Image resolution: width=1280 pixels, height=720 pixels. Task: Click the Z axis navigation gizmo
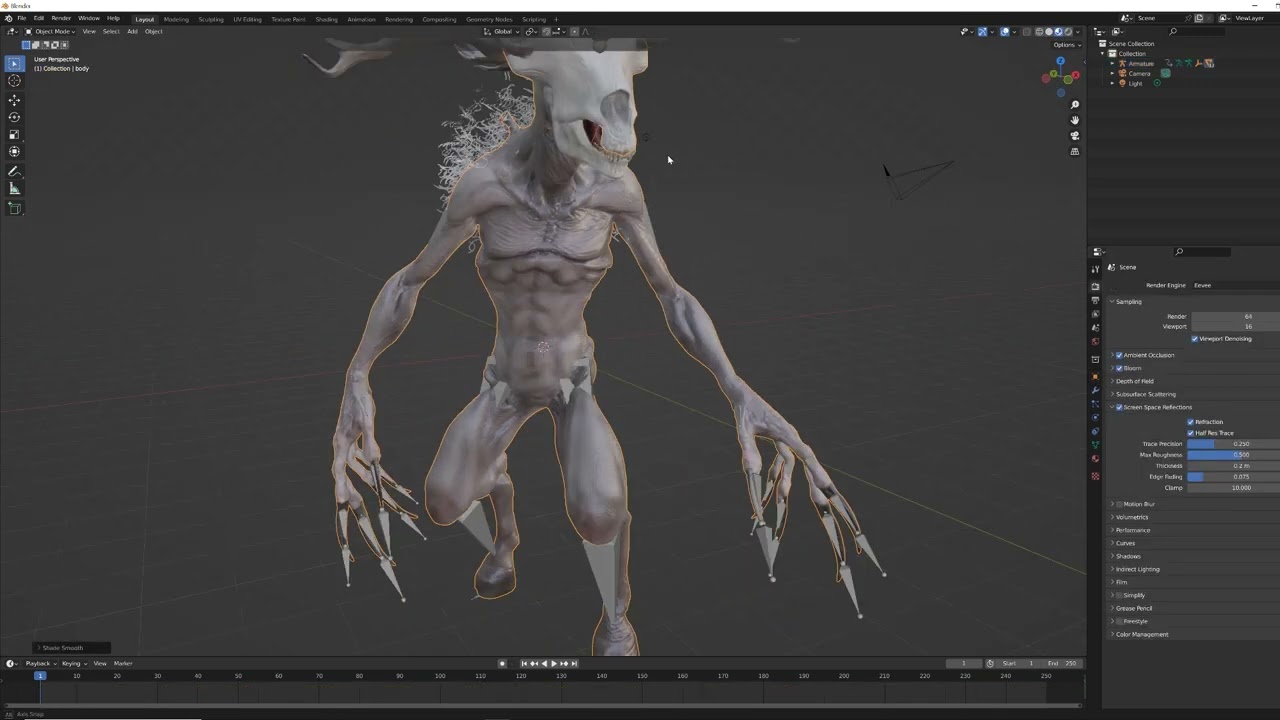[1059, 61]
